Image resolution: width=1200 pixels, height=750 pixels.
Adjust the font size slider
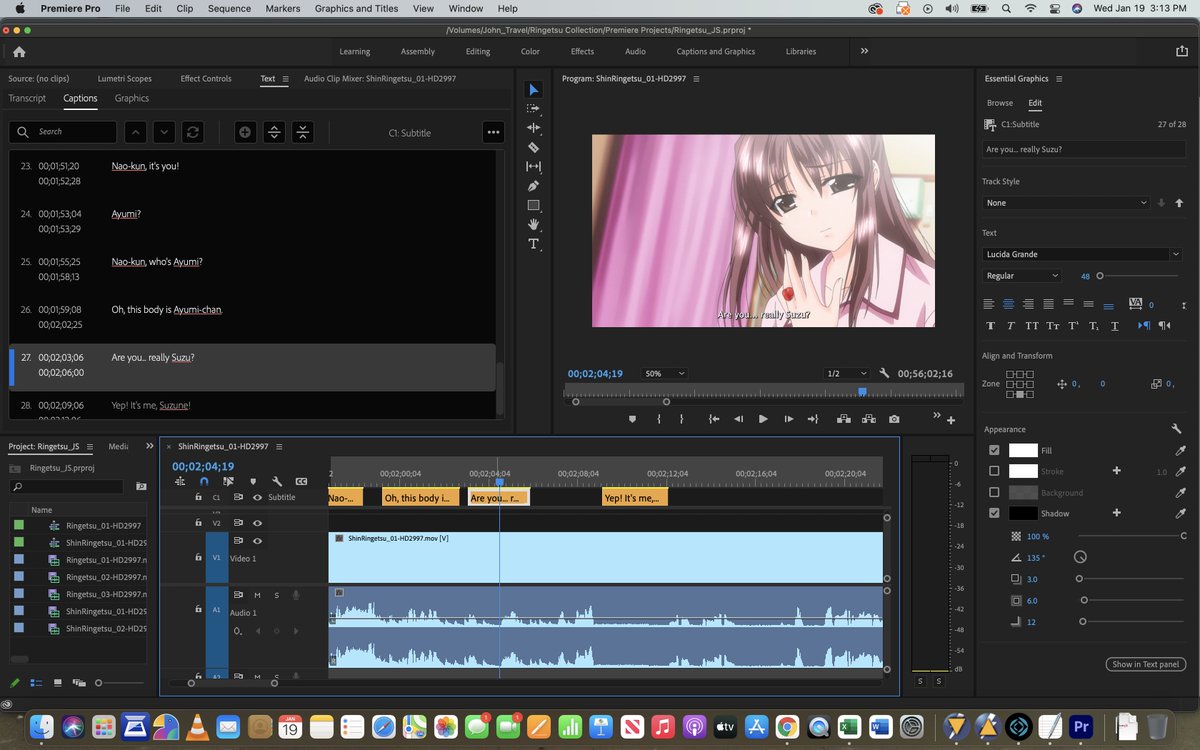click(x=1100, y=275)
